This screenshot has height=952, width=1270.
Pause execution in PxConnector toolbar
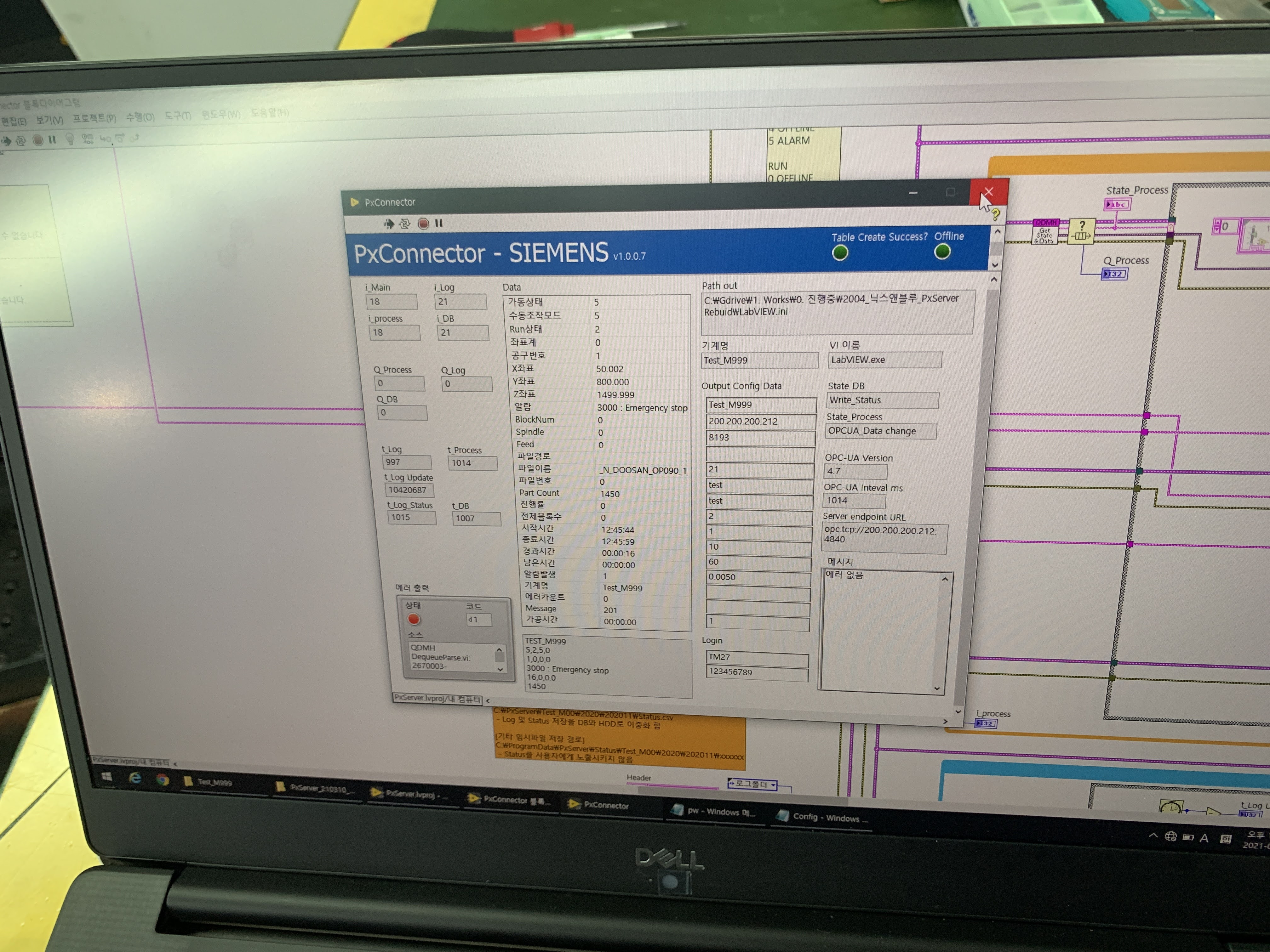(x=439, y=223)
